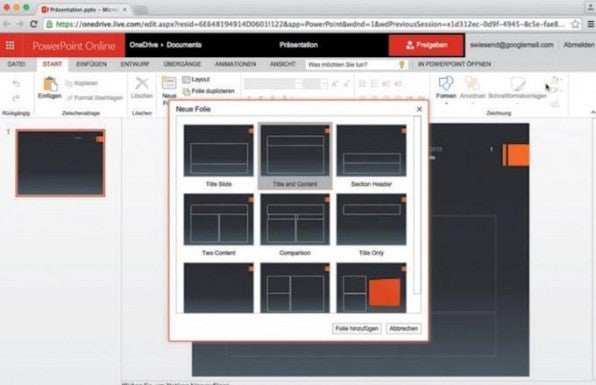Click IN POWERPOINT ÖFFNEN
This screenshot has width=596, height=385.
tap(454, 64)
